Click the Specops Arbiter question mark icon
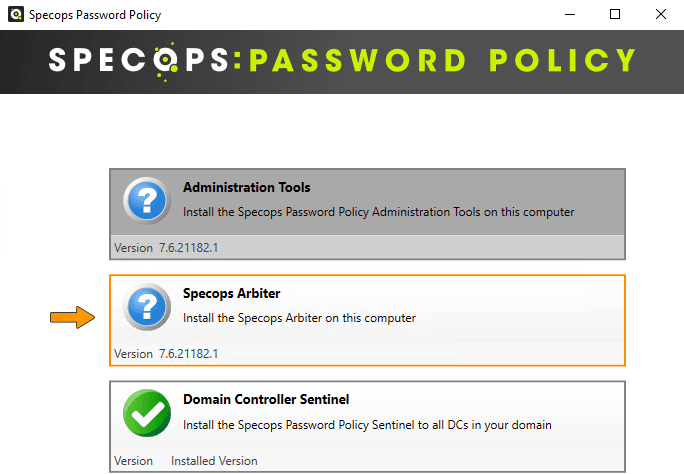The height and width of the screenshot is (474, 684). [147, 307]
